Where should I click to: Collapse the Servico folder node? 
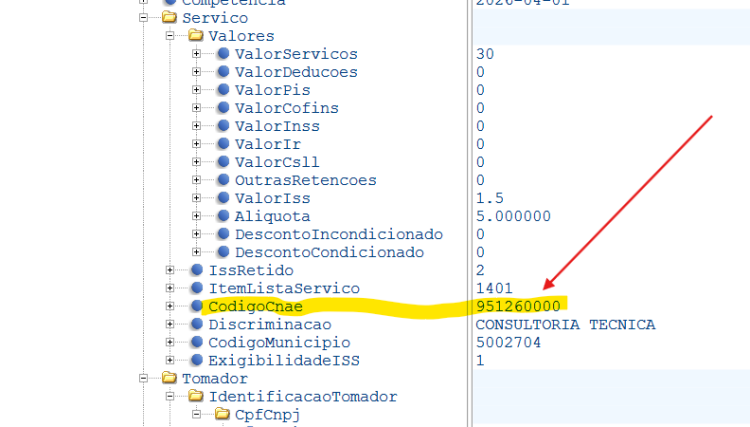click(x=143, y=18)
